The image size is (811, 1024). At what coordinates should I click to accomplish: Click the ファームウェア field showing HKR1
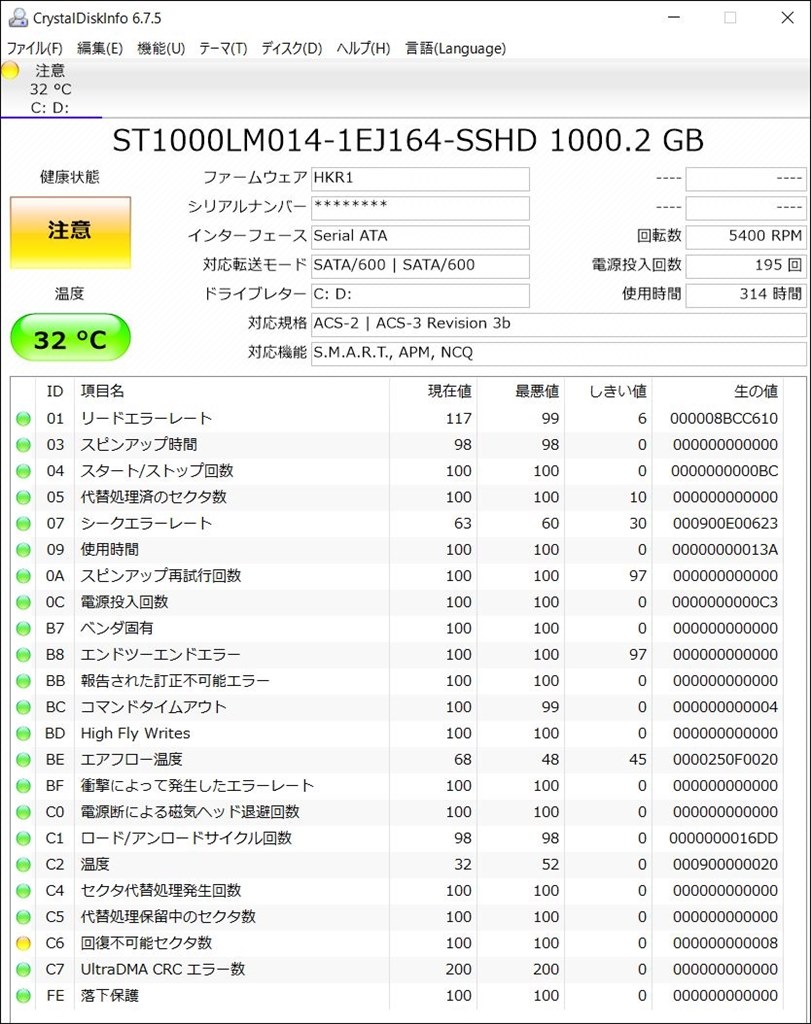point(420,179)
